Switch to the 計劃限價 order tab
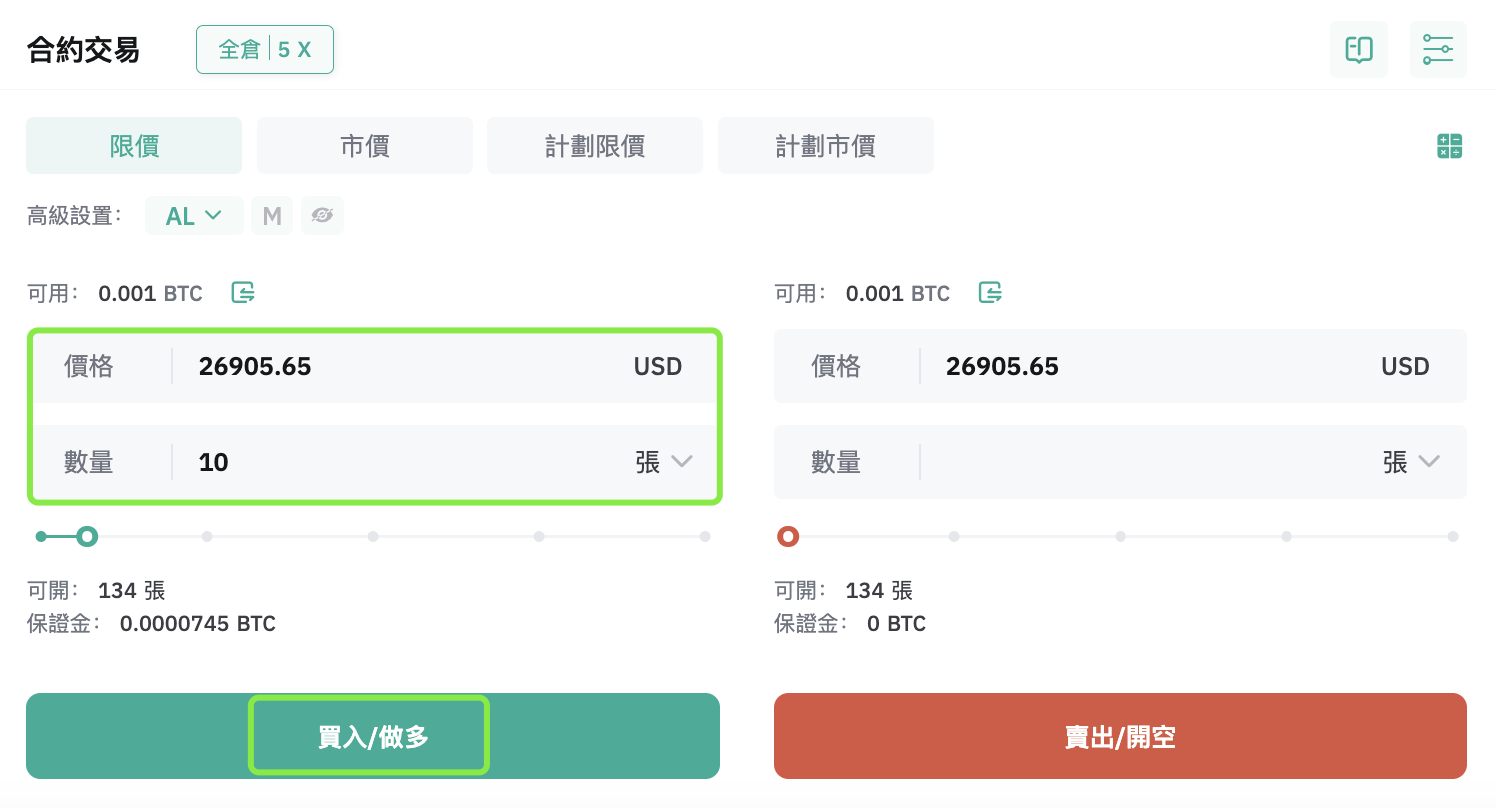Screen dimensions: 1496x808 click(x=595, y=146)
